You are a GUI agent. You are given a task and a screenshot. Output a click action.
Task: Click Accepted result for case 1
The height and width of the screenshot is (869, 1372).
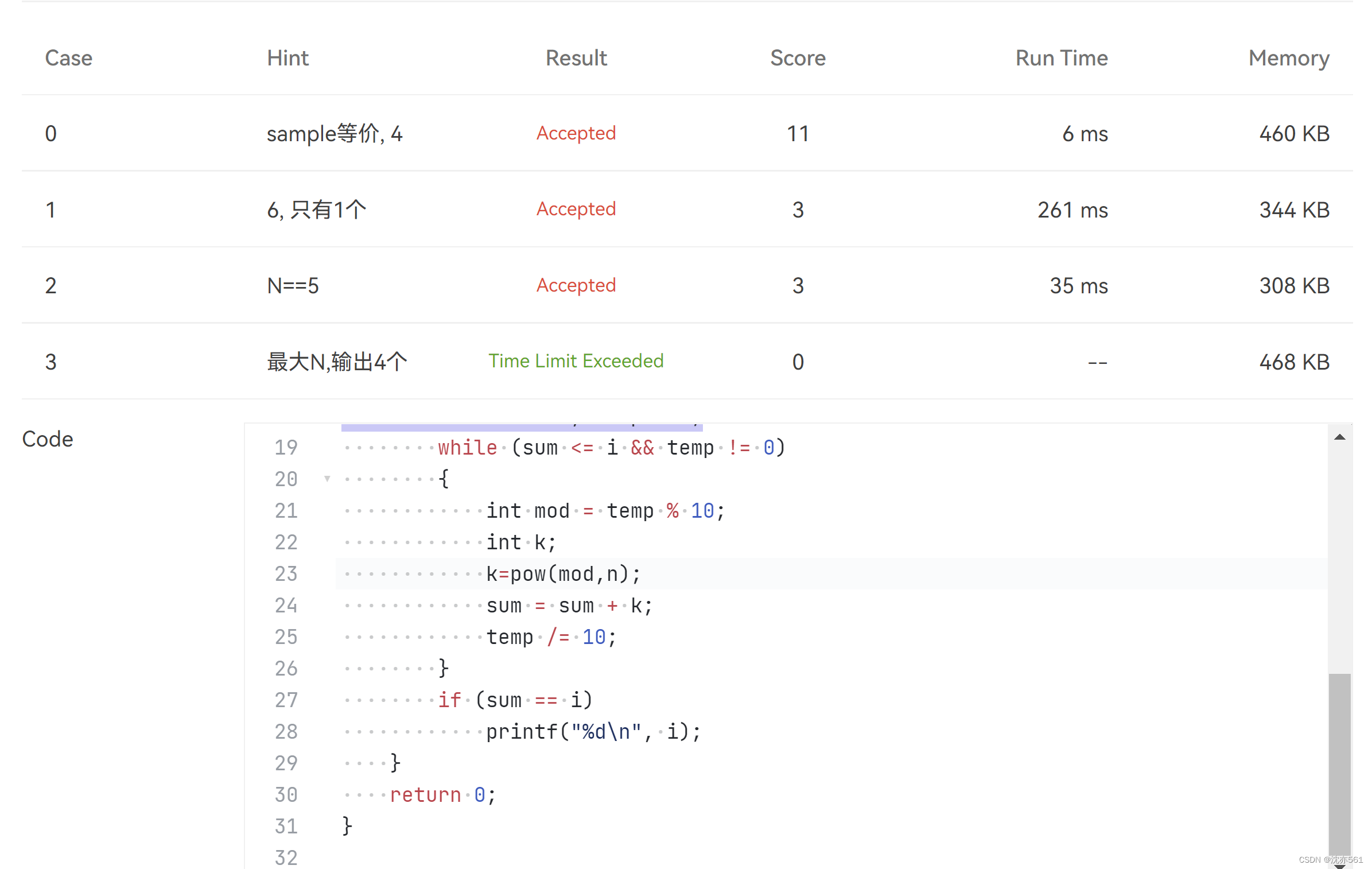(576, 209)
